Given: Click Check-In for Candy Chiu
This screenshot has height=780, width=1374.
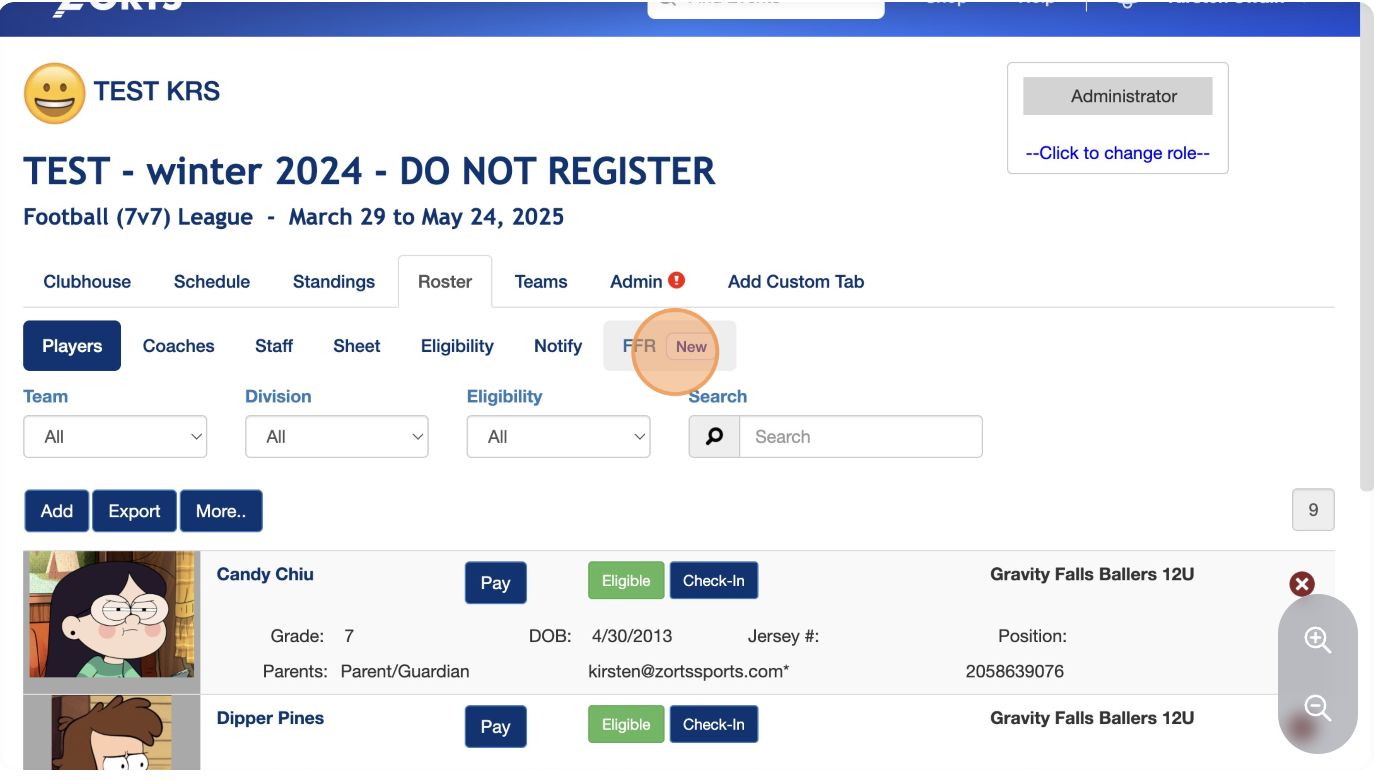Looking at the screenshot, I should click(x=714, y=581).
